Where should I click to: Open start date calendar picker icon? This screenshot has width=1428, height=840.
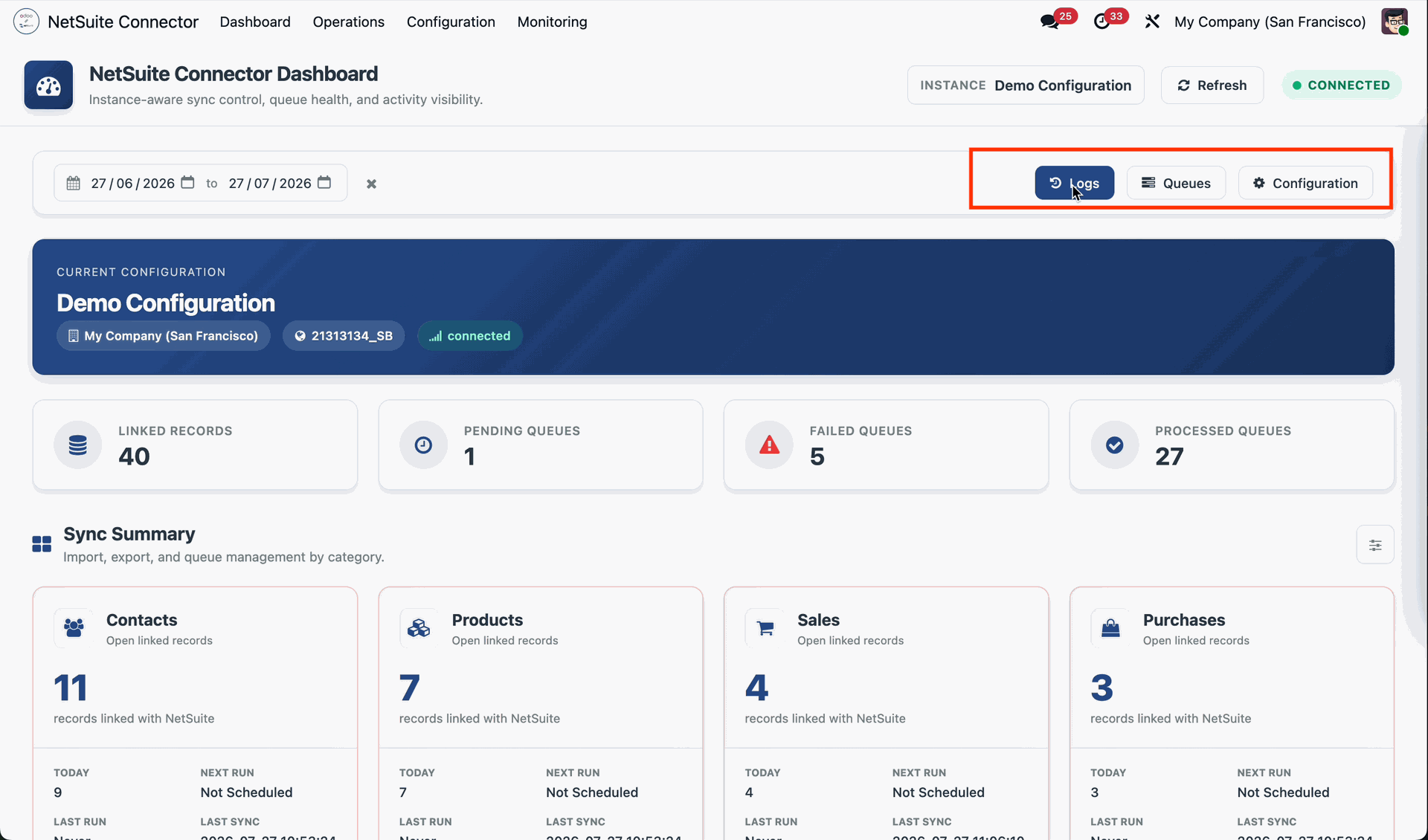click(x=187, y=183)
